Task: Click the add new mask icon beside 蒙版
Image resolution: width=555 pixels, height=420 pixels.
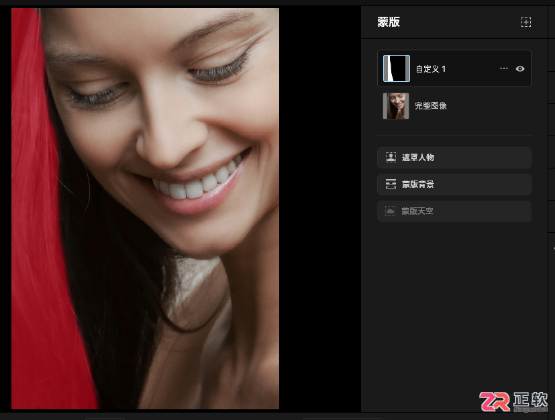Action: coord(526,22)
